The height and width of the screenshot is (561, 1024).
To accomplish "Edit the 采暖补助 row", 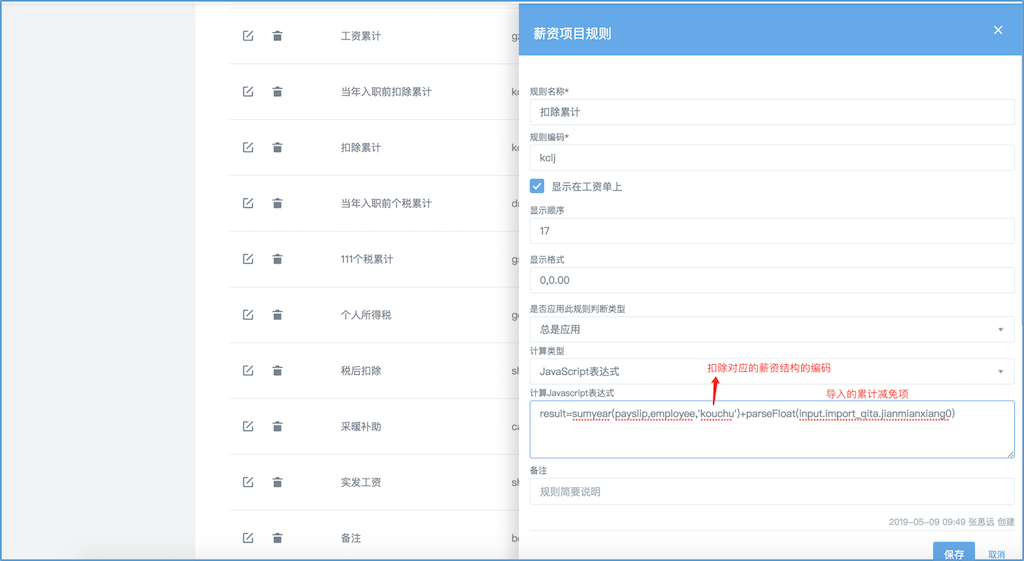I will click(248, 426).
